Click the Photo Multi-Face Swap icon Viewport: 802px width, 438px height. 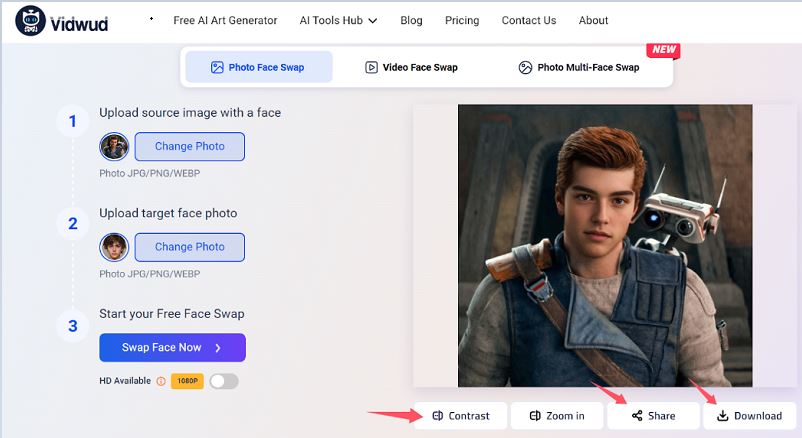click(525, 67)
